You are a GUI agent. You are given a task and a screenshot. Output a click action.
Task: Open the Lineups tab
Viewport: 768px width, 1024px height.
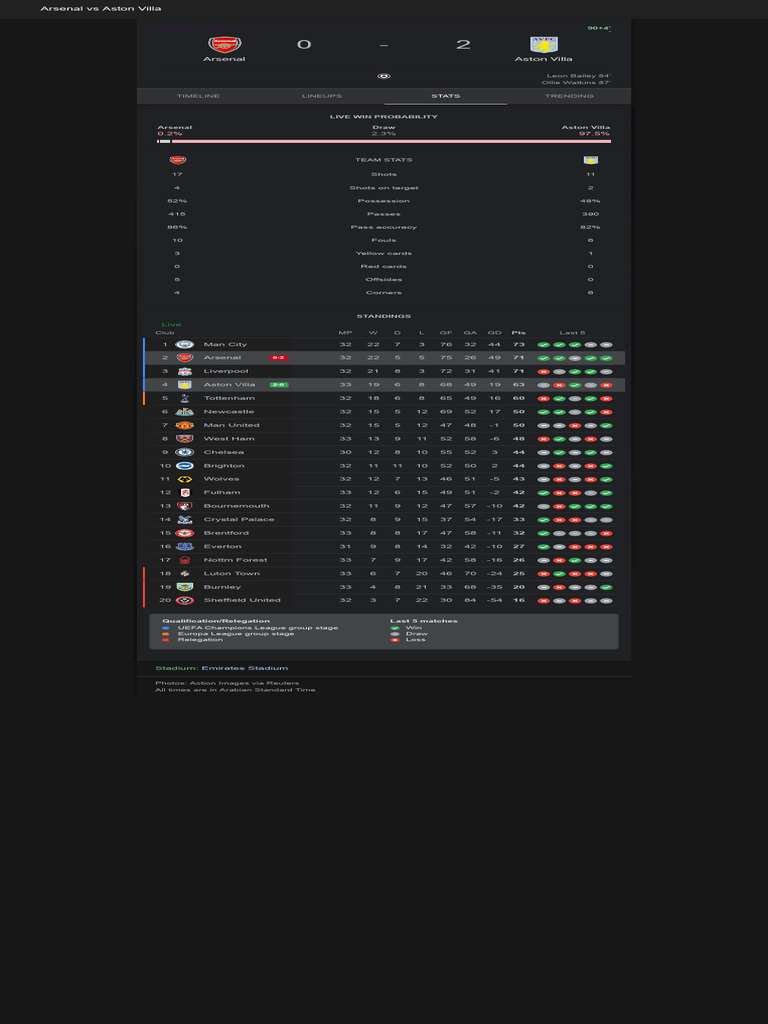pos(322,96)
